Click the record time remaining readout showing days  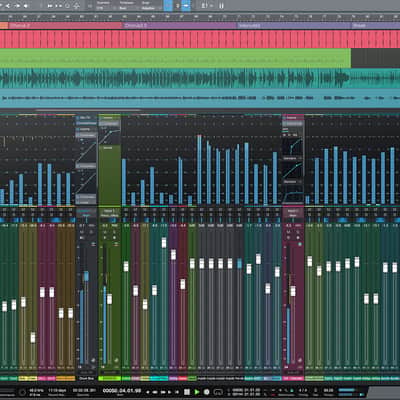tap(57, 390)
